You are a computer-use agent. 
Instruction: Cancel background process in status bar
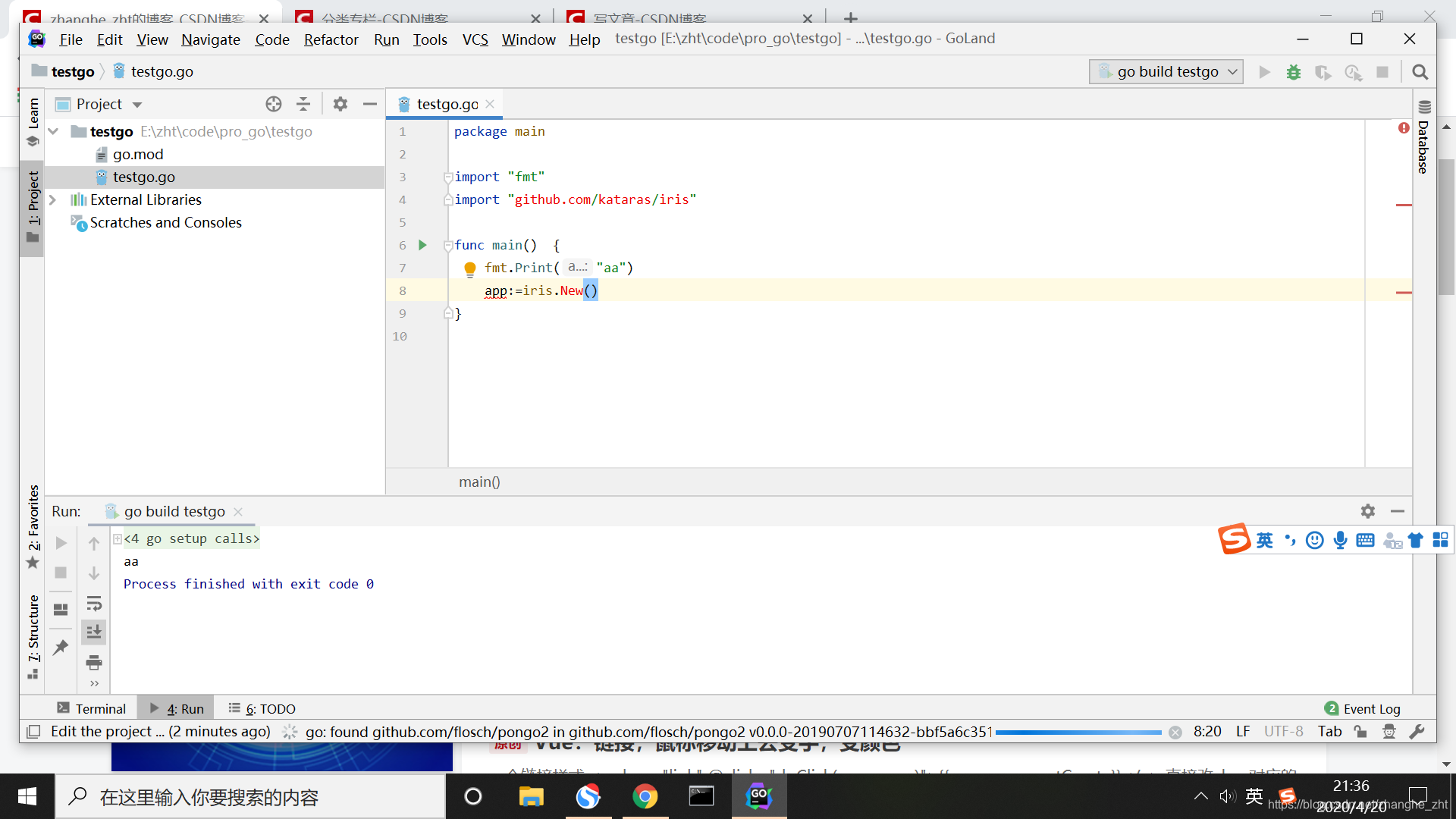(x=1175, y=732)
